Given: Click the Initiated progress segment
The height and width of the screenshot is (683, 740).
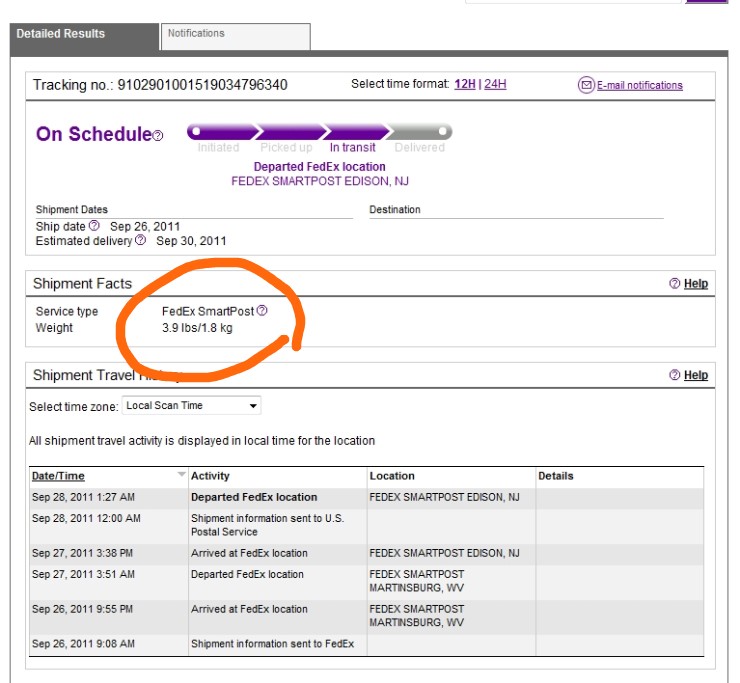Looking at the screenshot, I should click(222, 132).
